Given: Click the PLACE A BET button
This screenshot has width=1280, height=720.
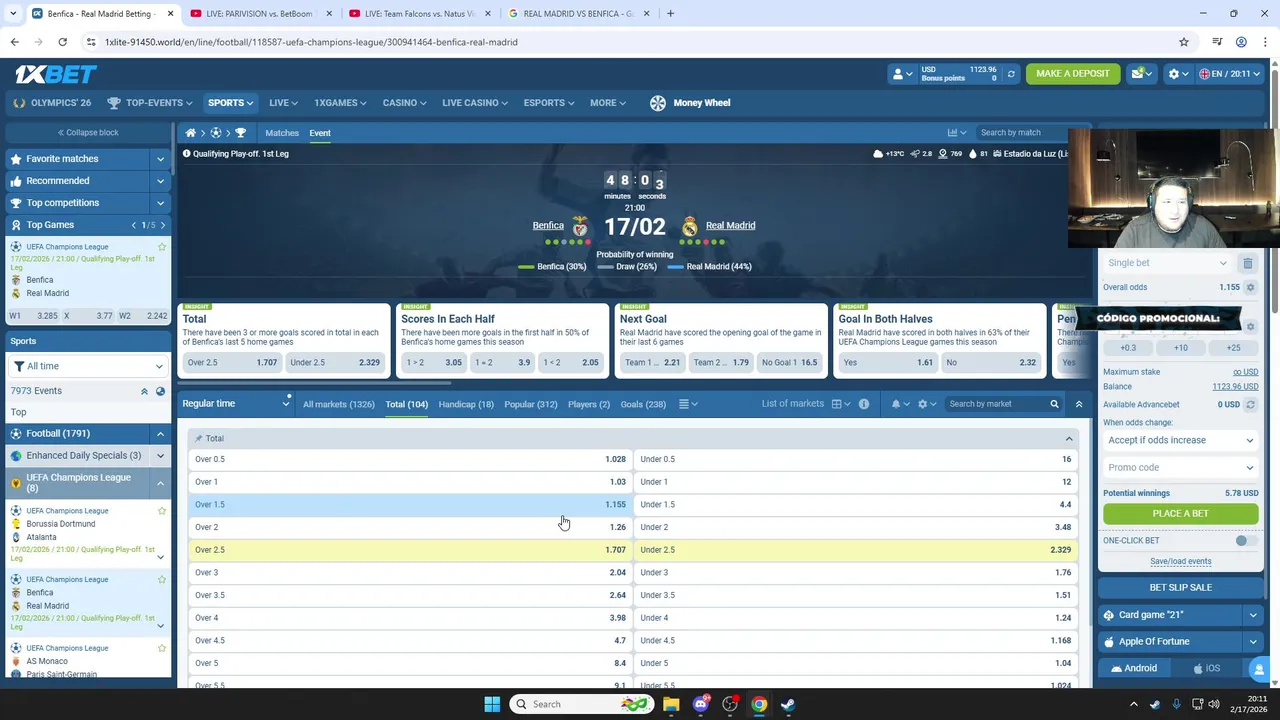Looking at the screenshot, I should 1180,514.
